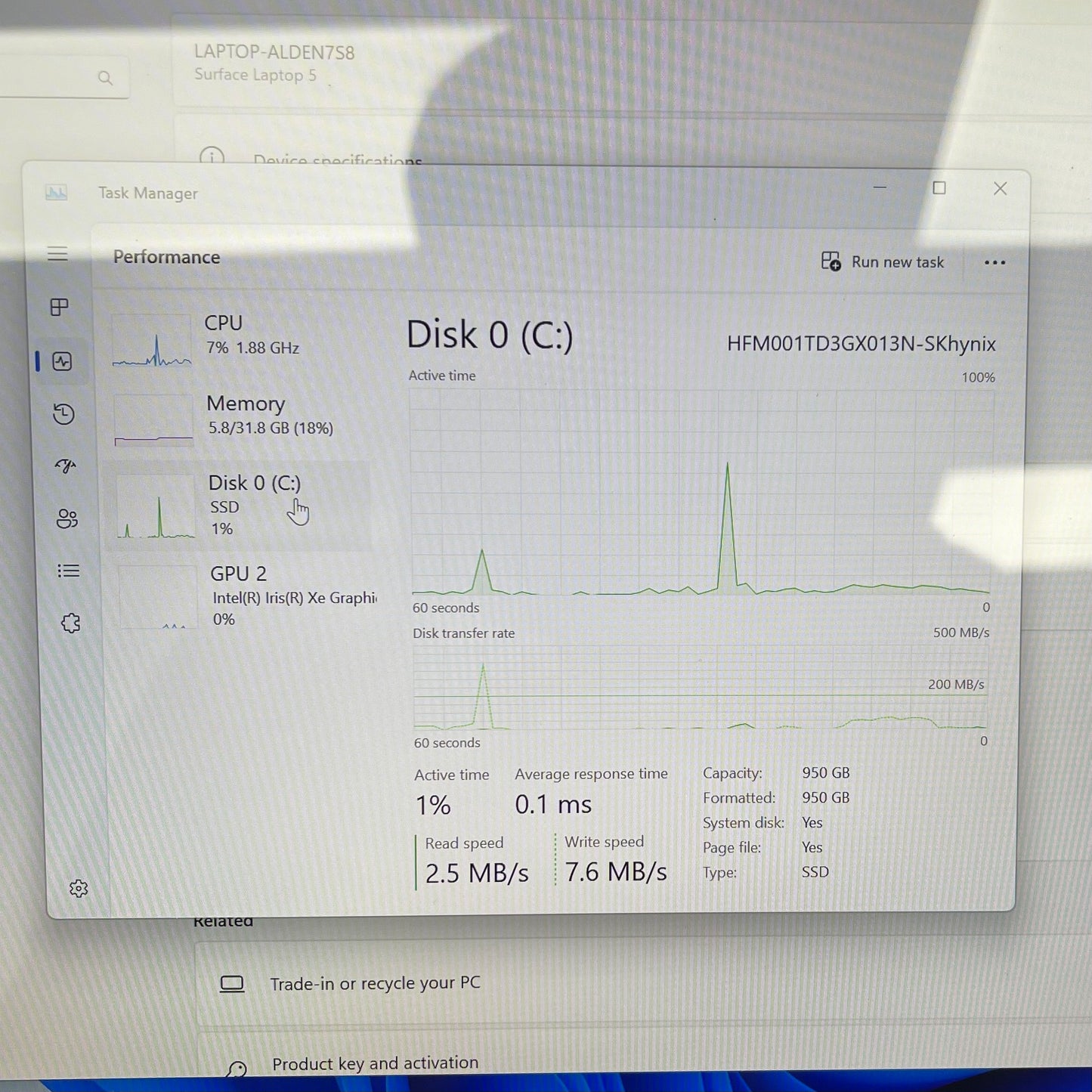Open the App history page icon
Screen dimensions: 1092x1092
pos(63,415)
